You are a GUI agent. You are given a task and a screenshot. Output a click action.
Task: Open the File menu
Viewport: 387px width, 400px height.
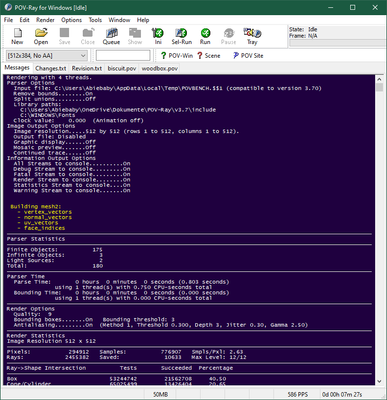pos(8,20)
